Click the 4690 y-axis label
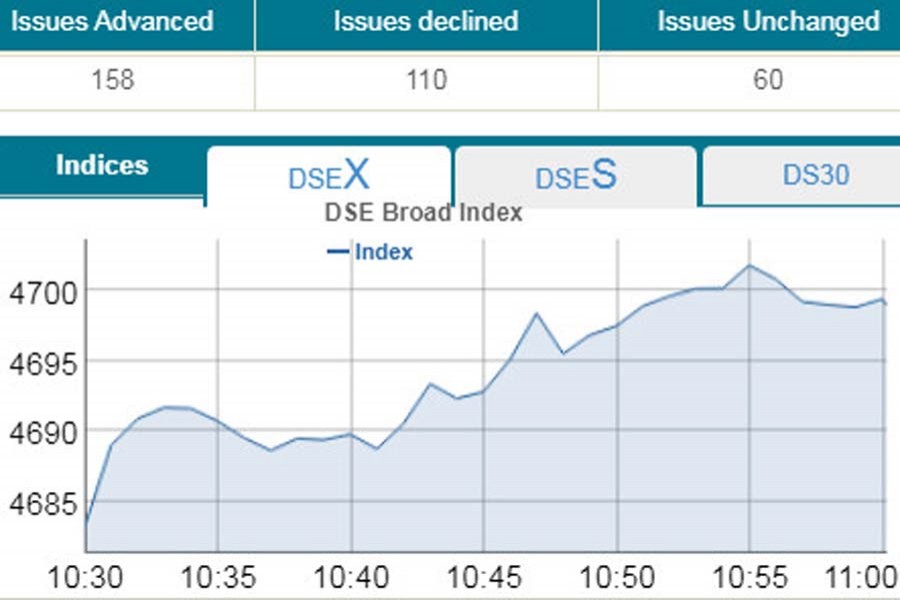900x600 pixels. pos(37,433)
